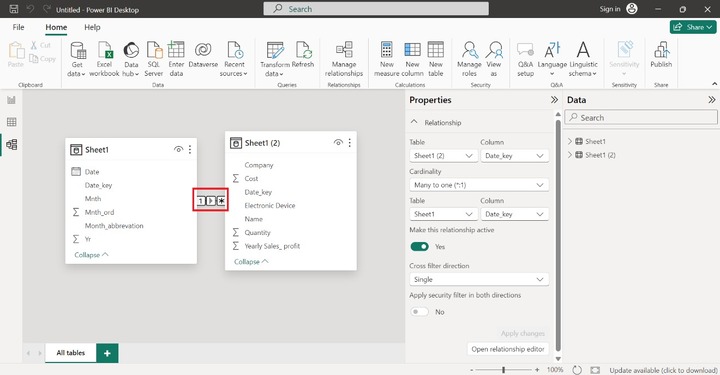The image size is (720, 375).
Task: Switch to Model view in left sidebar
Action: [11, 145]
